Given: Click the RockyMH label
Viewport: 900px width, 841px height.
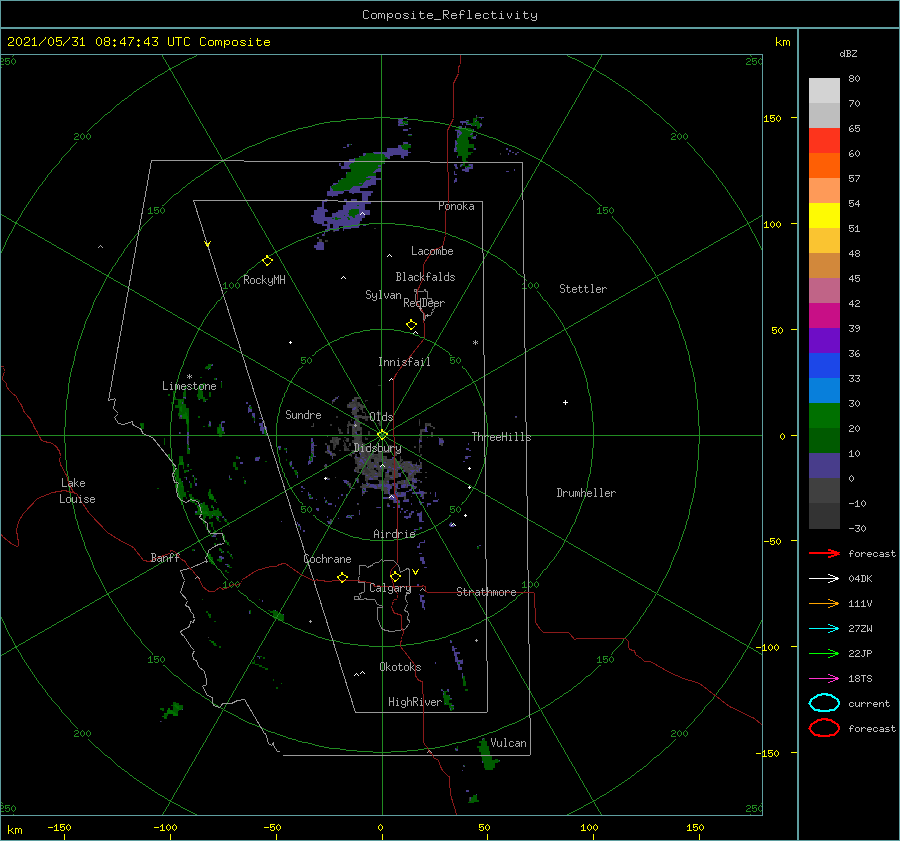Looking at the screenshot, I should coord(264,280).
